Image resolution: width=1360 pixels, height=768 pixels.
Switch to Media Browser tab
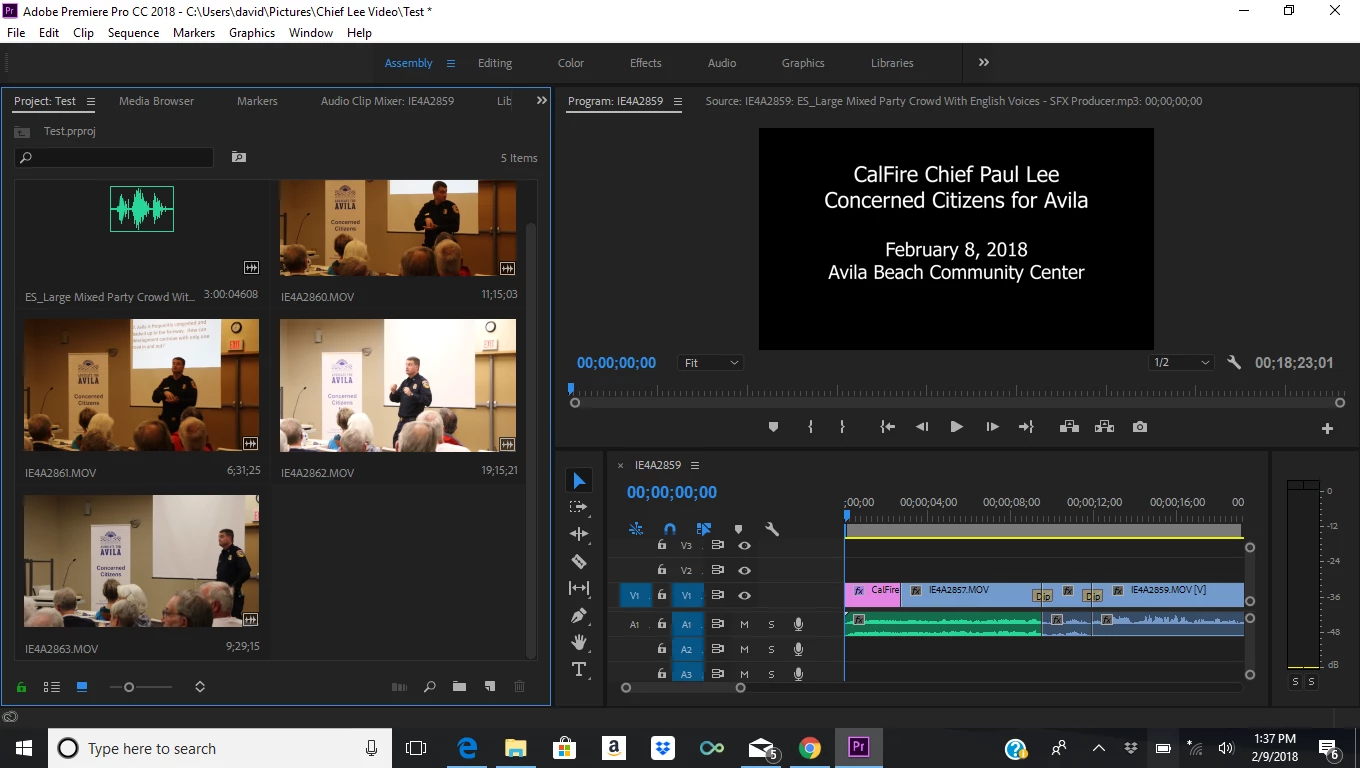[156, 101]
